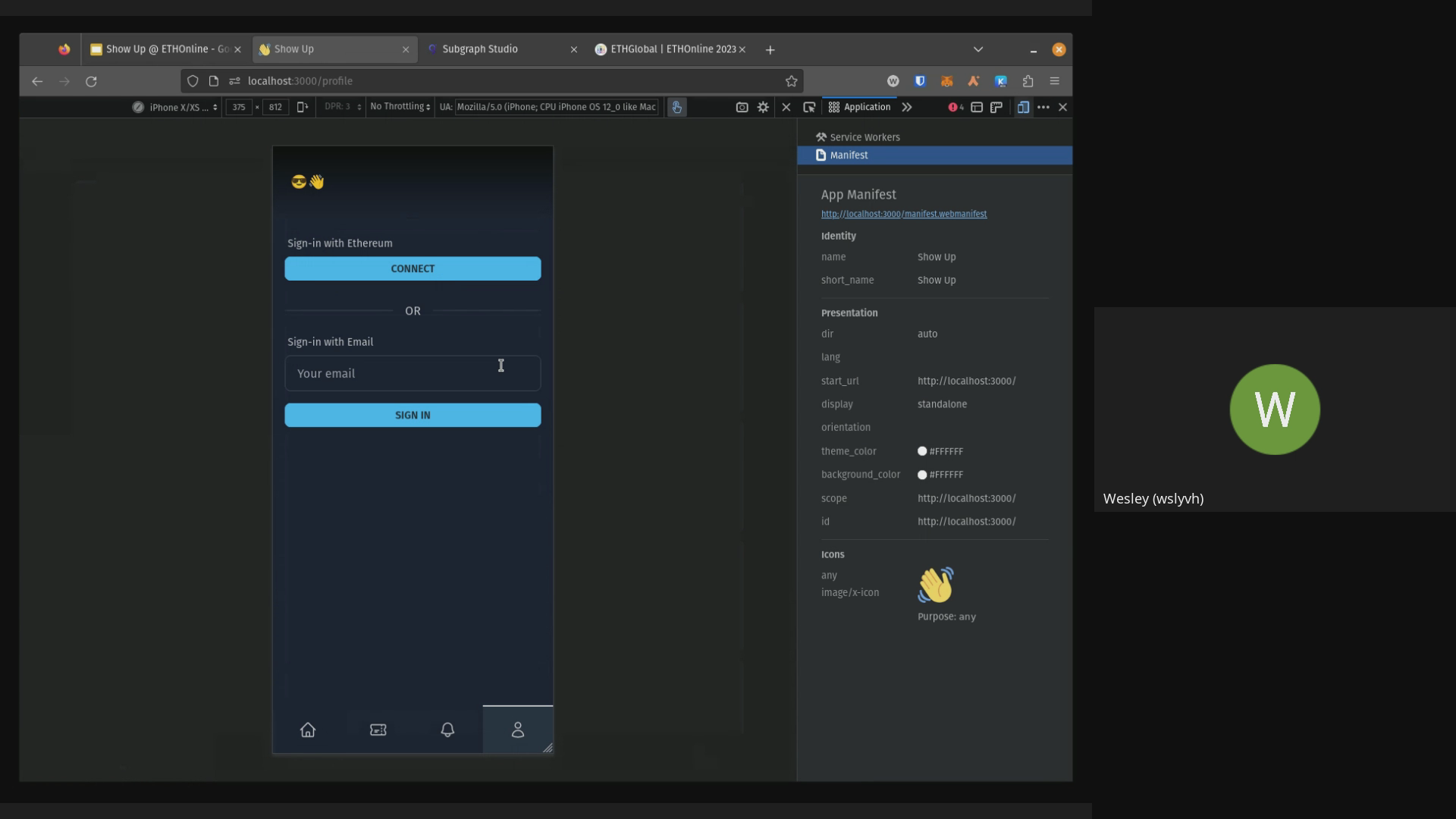Open the tickets icon in bottom navigation
The height and width of the screenshot is (819, 1456).
click(x=377, y=730)
